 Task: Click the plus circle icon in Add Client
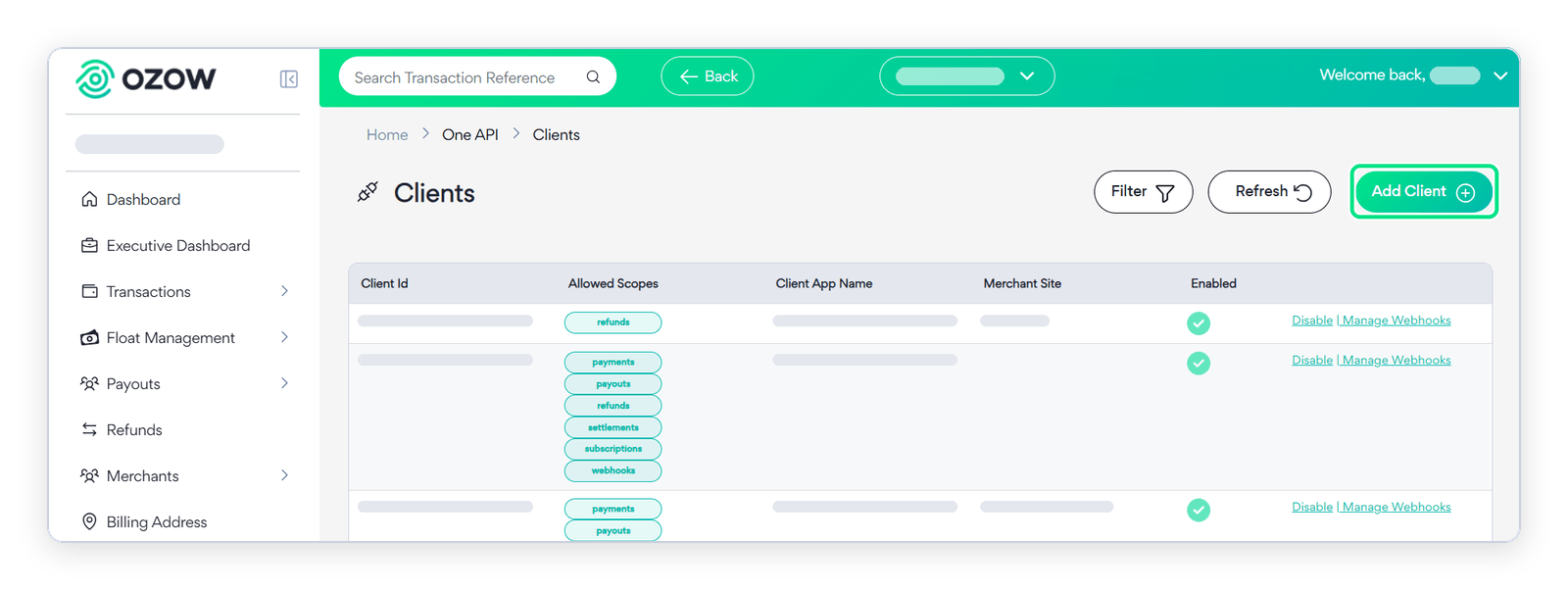[x=1465, y=193]
